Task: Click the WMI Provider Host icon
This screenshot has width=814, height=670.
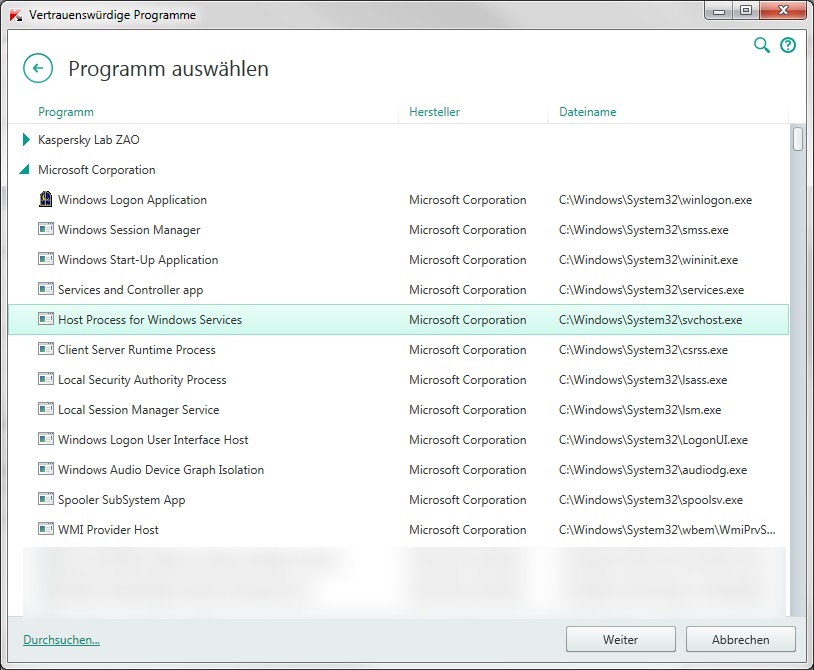Action: coord(46,529)
